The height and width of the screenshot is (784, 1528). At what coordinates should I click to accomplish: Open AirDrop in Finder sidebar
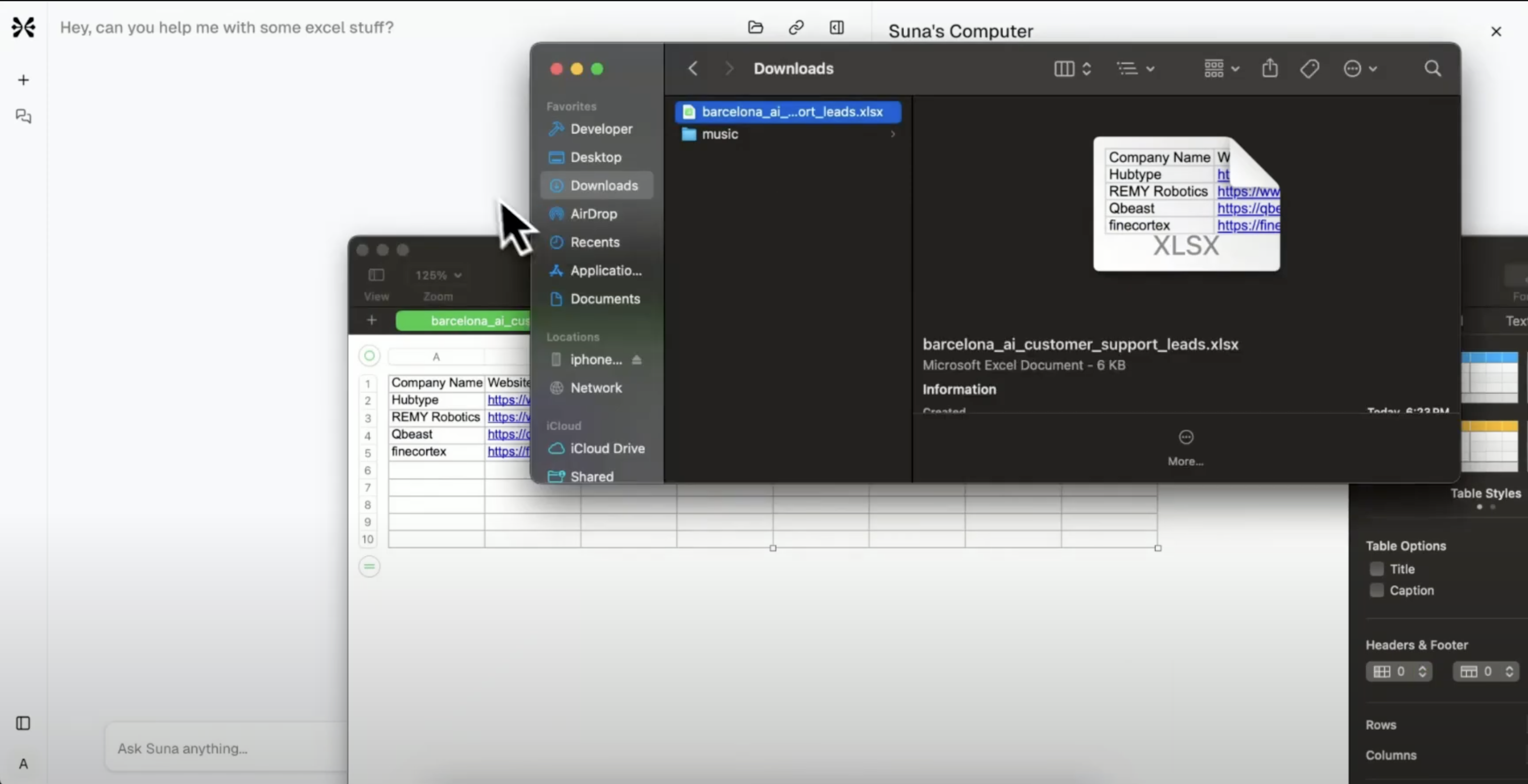[x=597, y=214]
